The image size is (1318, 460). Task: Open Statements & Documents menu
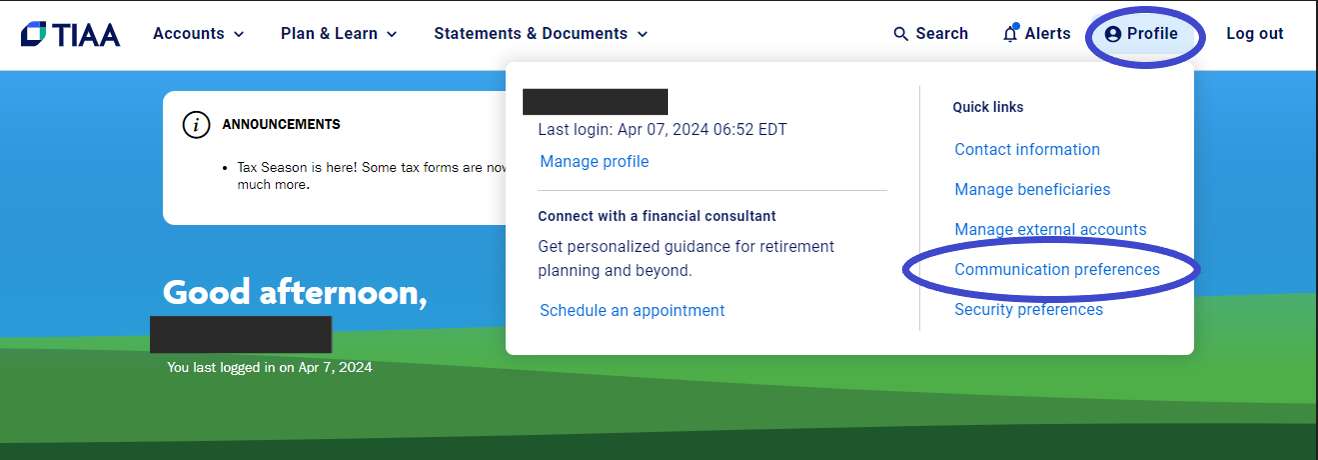tap(541, 34)
